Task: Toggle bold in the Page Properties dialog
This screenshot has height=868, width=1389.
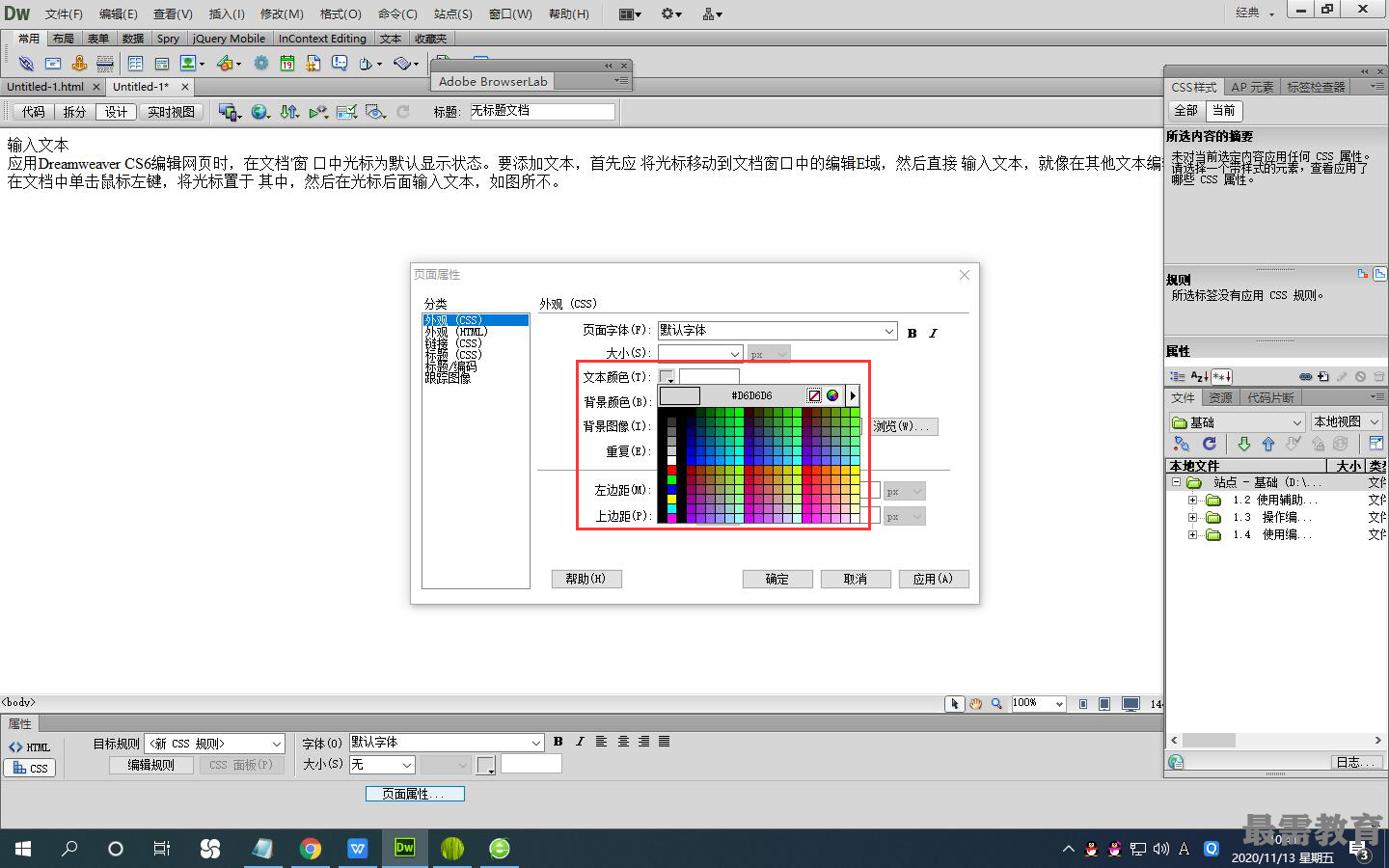Action: [912, 333]
